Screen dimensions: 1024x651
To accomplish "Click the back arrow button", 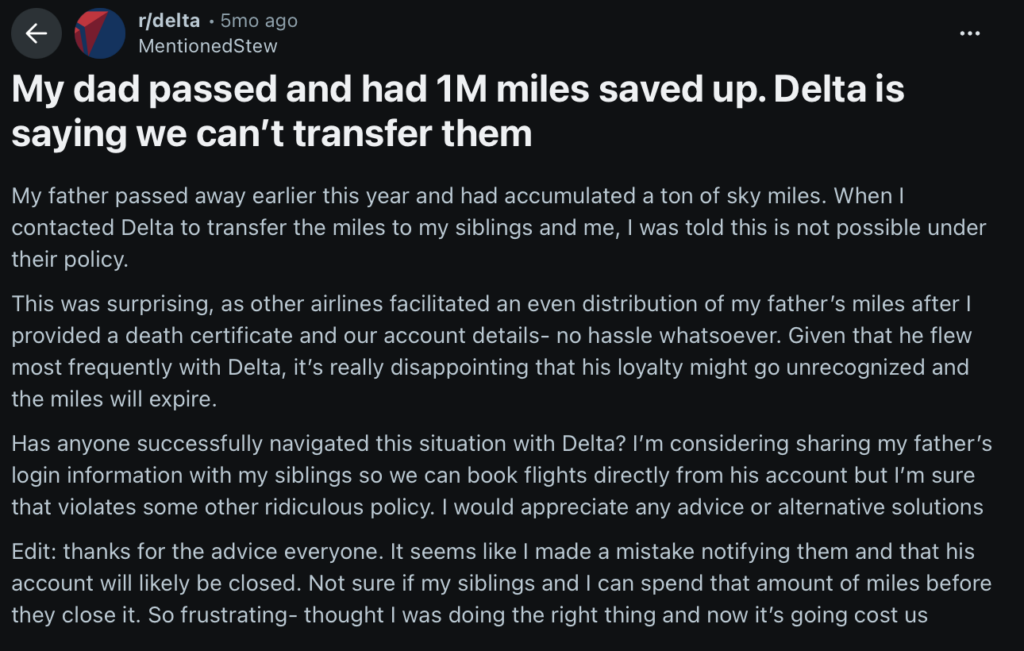I will [36, 33].
